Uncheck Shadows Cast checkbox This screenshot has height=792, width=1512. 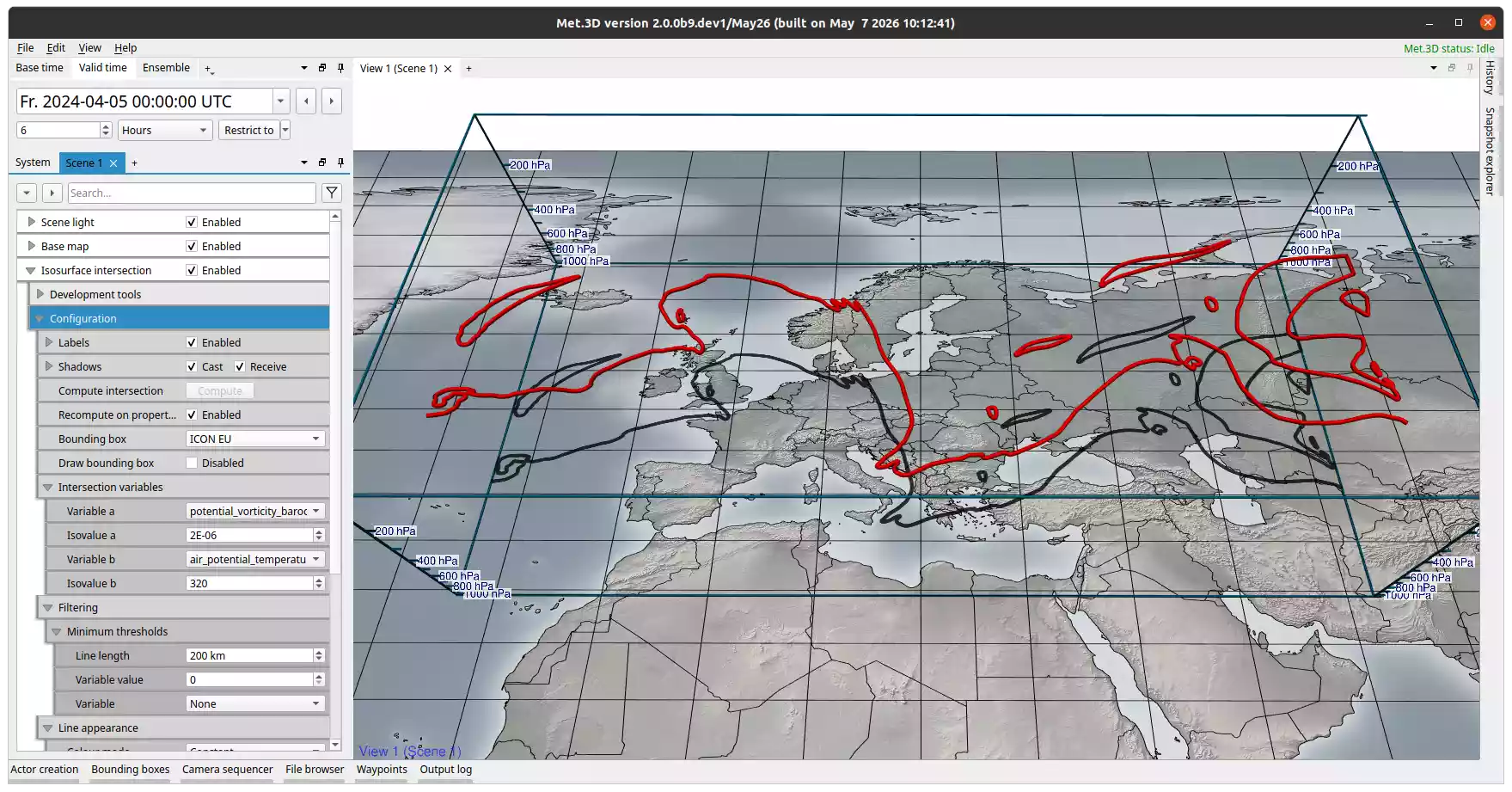(x=192, y=366)
